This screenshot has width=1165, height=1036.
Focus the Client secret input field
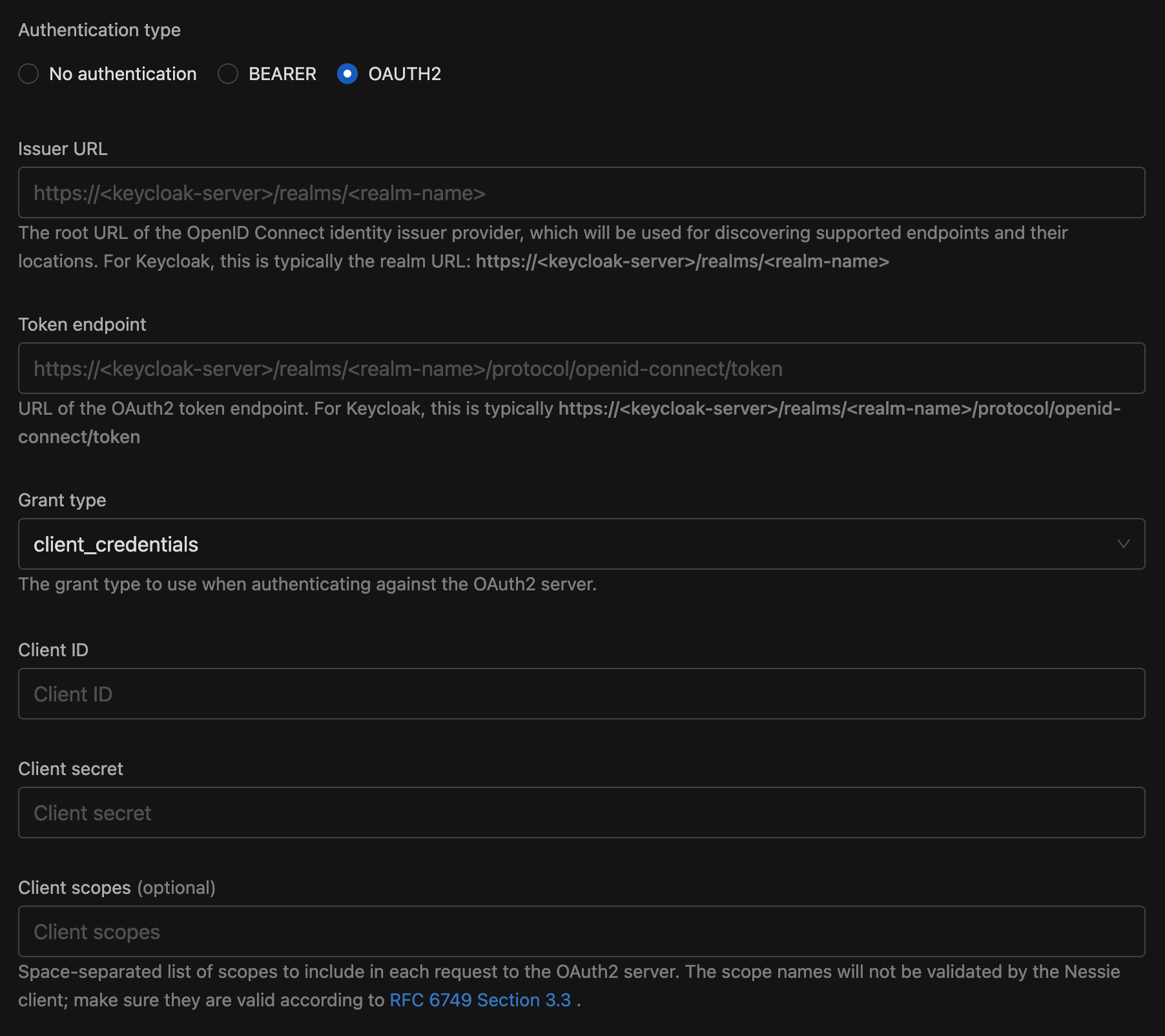(582, 813)
